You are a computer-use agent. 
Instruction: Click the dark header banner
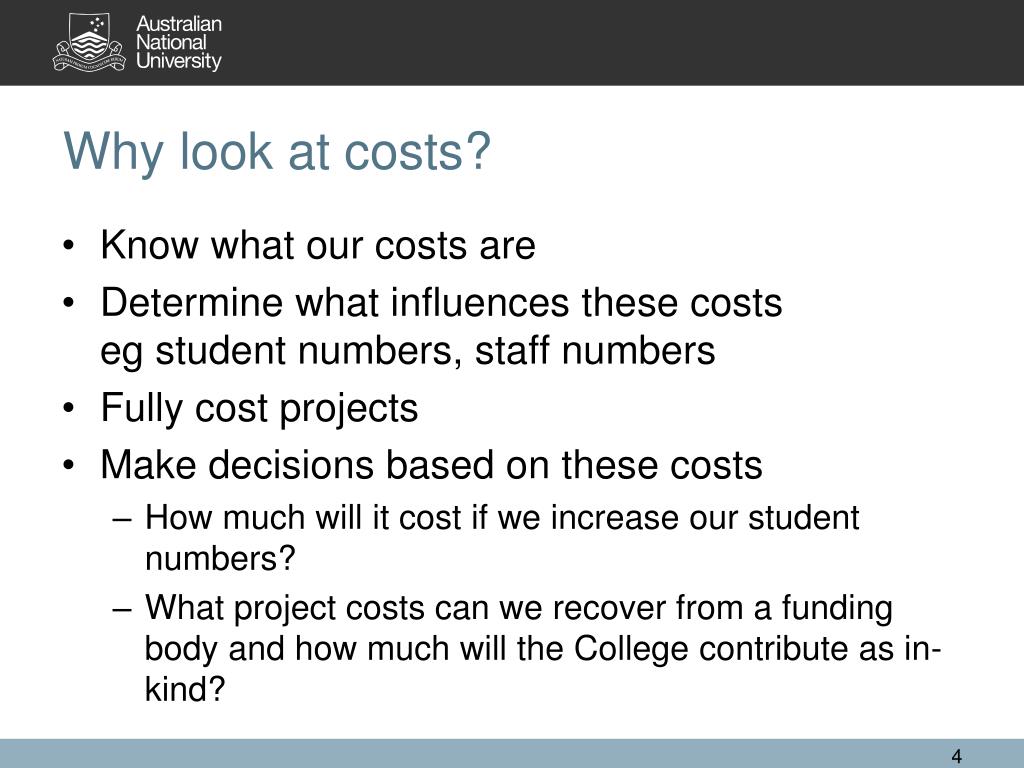(512, 42)
